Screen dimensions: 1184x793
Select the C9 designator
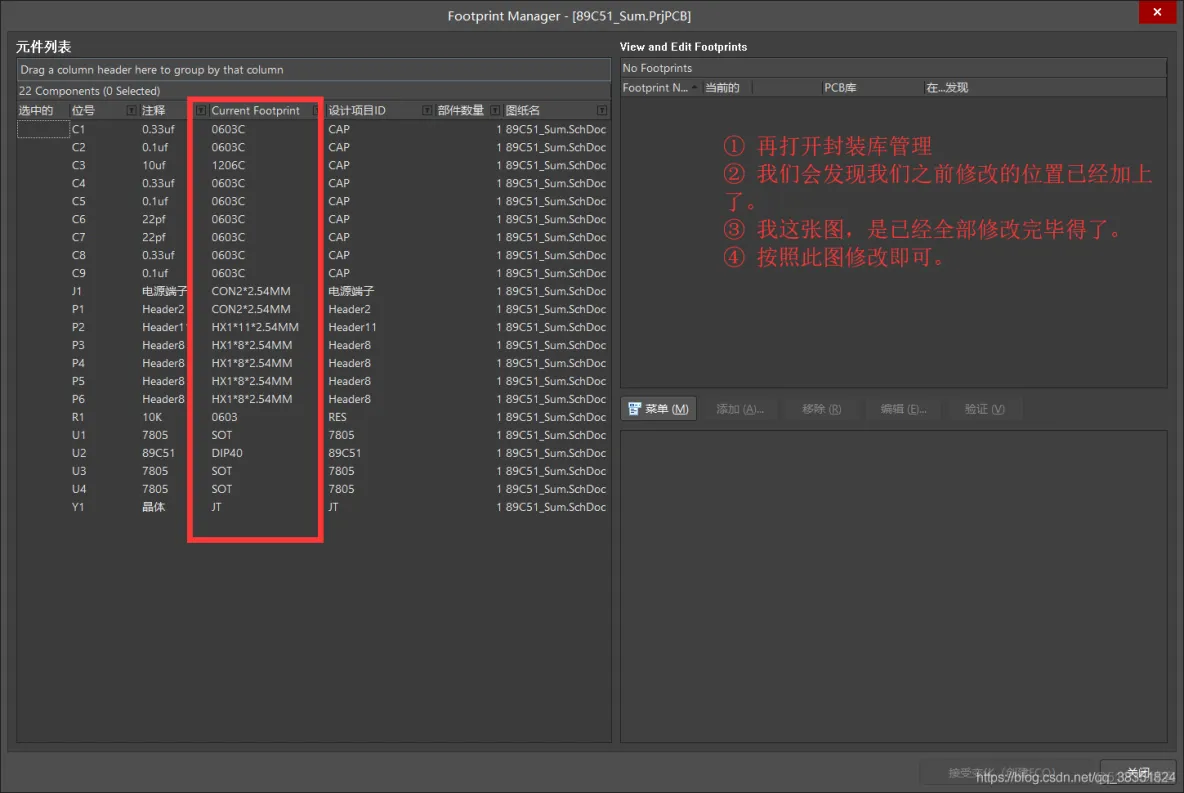pyautogui.click(x=79, y=273)
